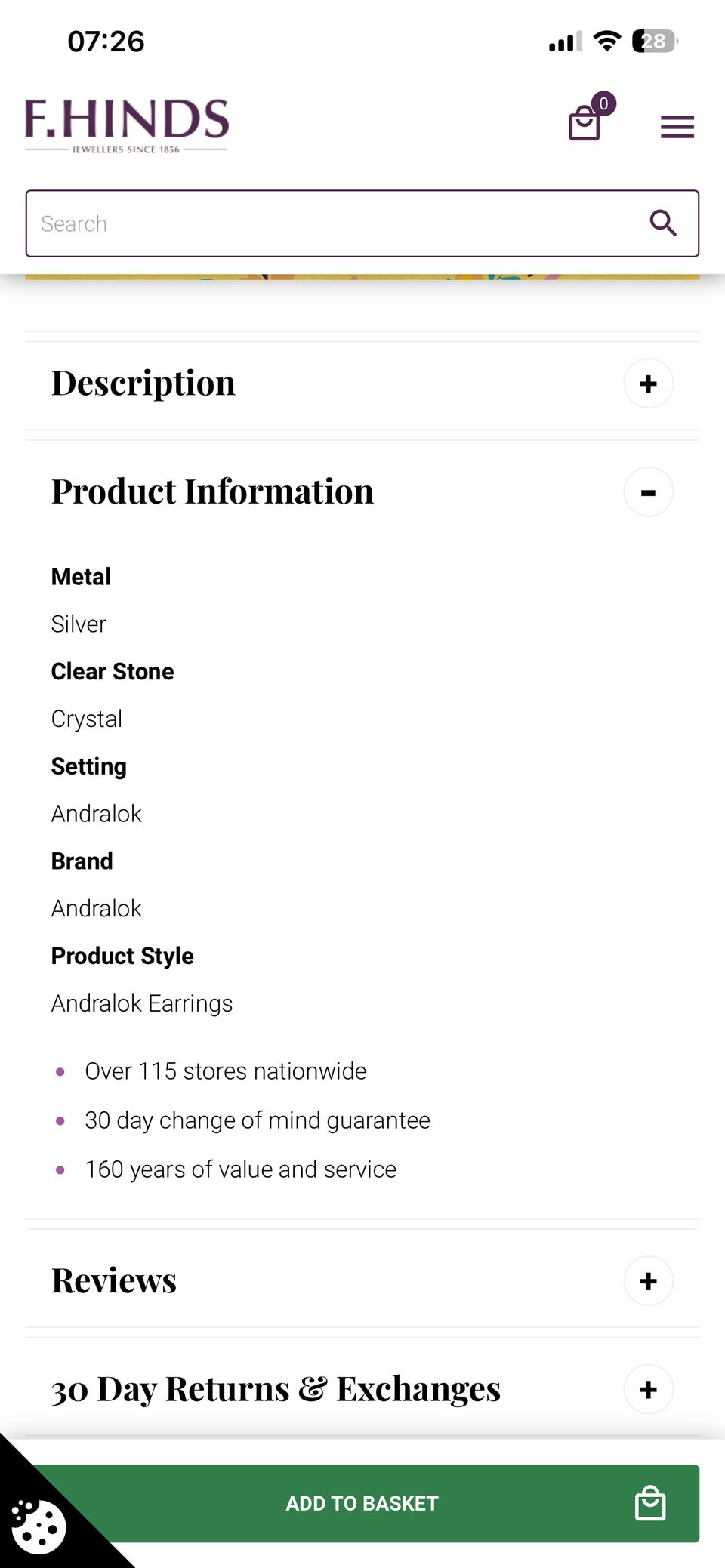Expand the Reviews section plus button

click(x=648, y=1281)
